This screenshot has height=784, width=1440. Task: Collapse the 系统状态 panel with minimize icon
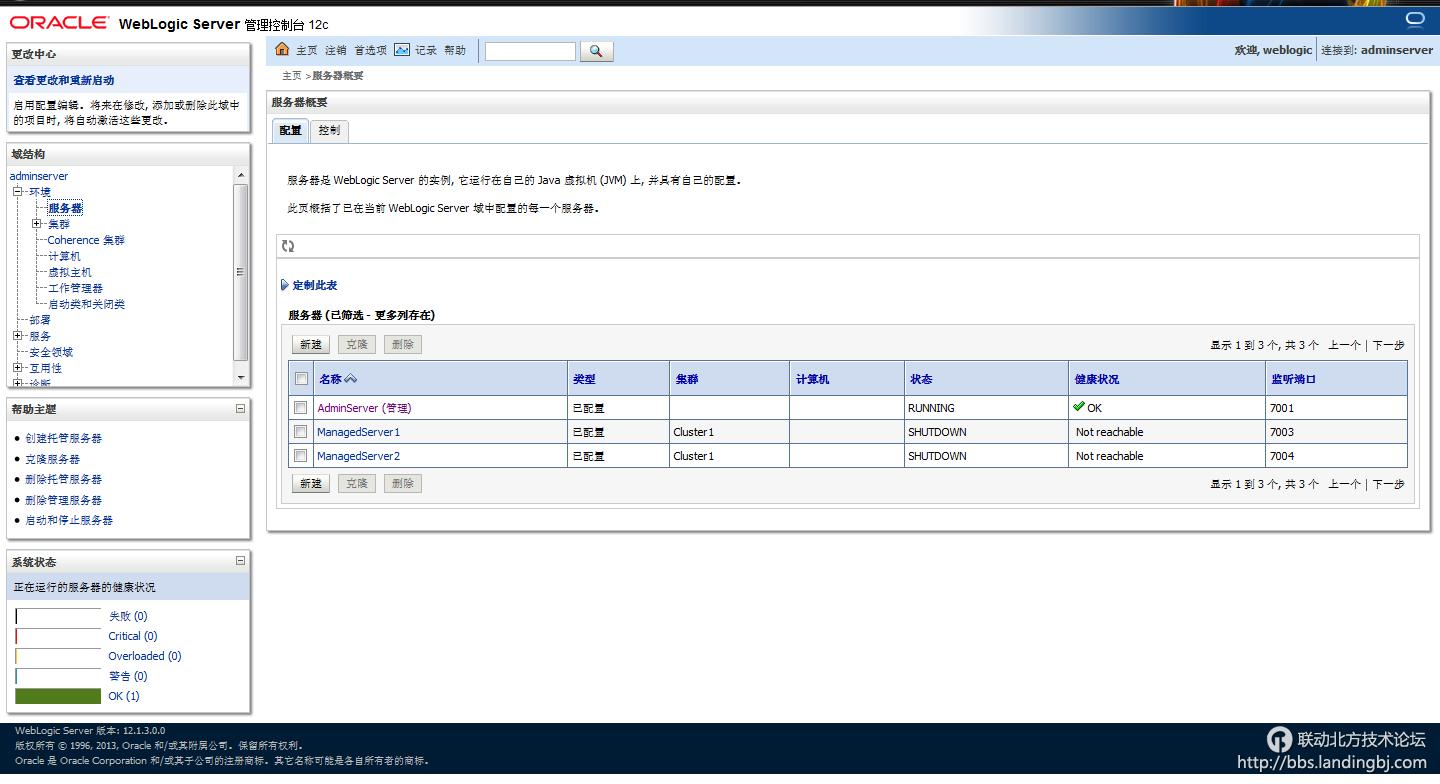240,561
